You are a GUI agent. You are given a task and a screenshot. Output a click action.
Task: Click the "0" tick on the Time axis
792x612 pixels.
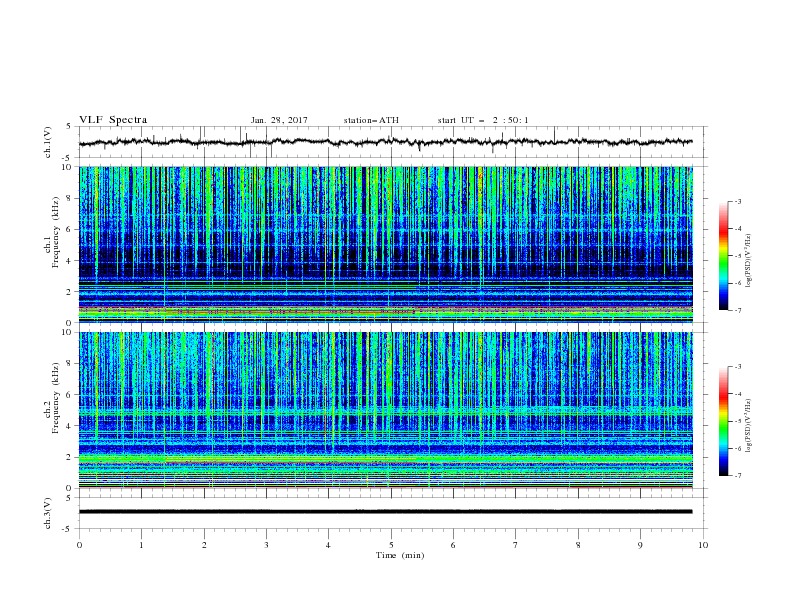pos(79,545)
